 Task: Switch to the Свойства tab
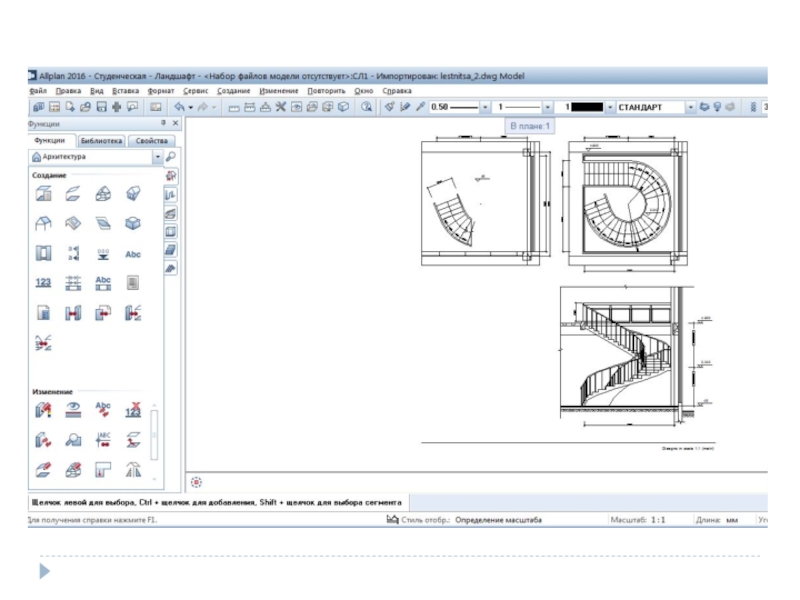pyautogui.click(x=153, y=141)
